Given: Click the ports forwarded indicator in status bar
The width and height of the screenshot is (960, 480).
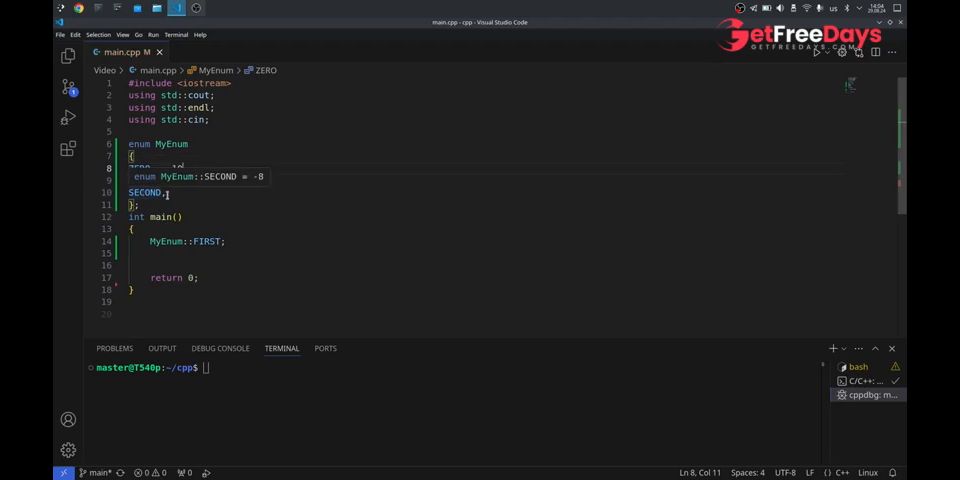Looking at the screenshot, I should [x=184, y=473].
